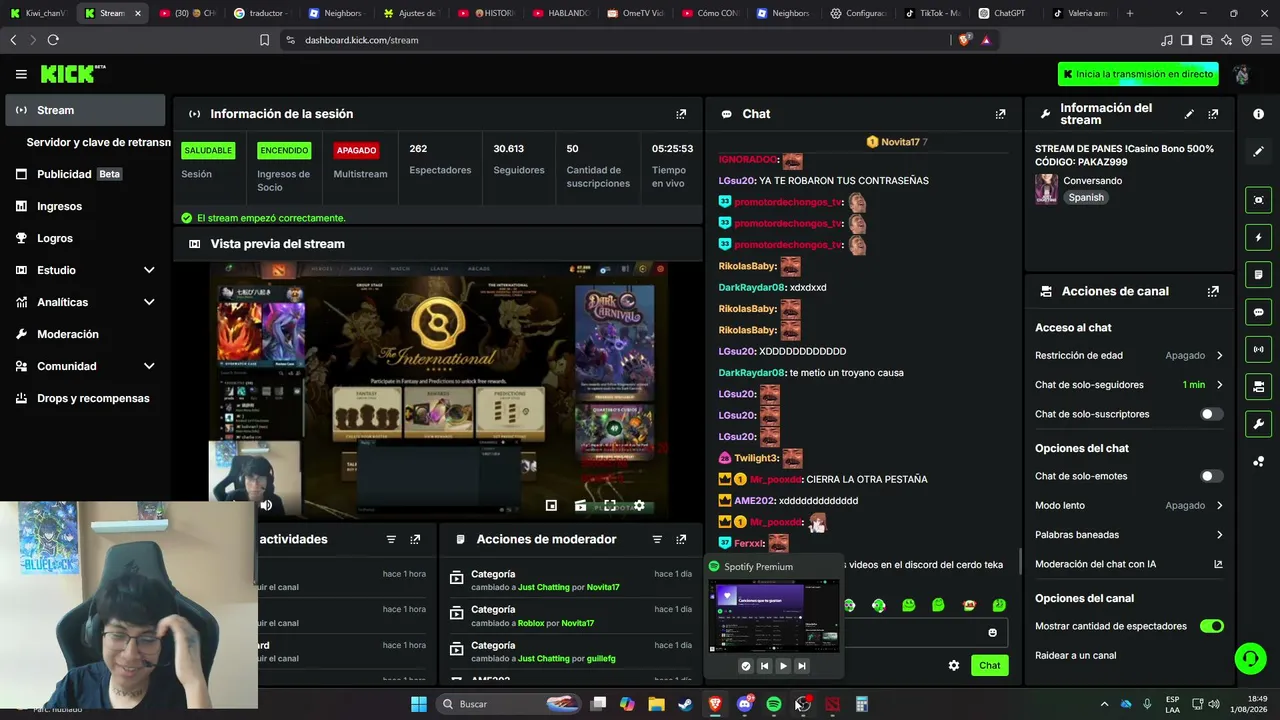Screen dimensions: 1280x720
Task: Disable Mostrar cantidad de espectadores switch
Action: [x=1211, y=626]
